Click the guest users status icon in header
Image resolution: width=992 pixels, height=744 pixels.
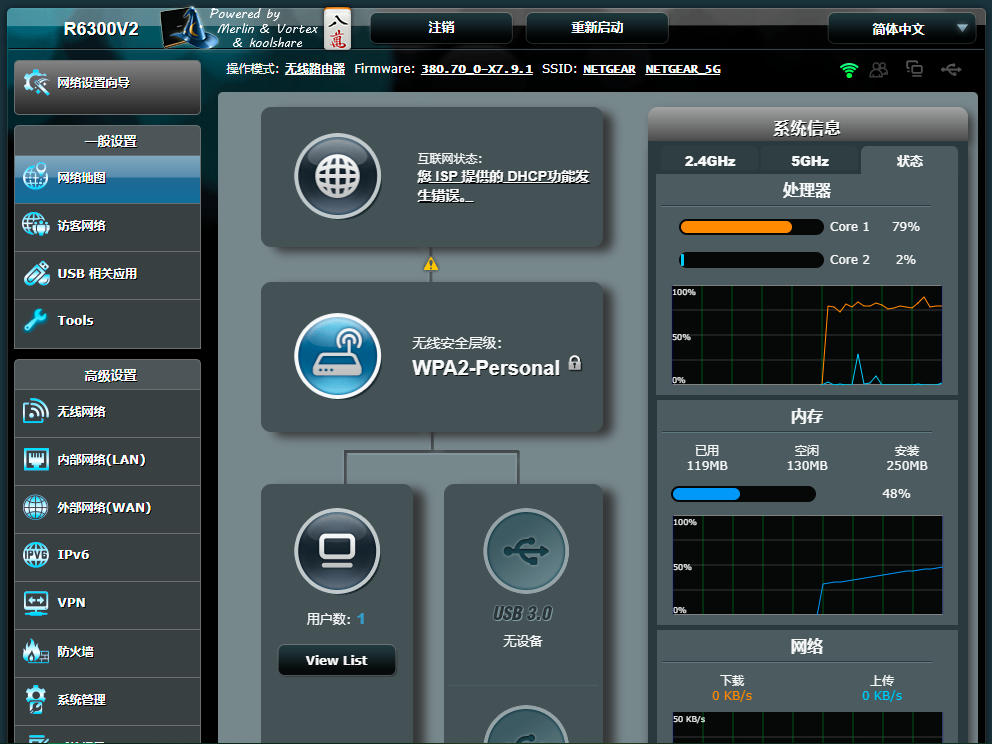(879, 70)
